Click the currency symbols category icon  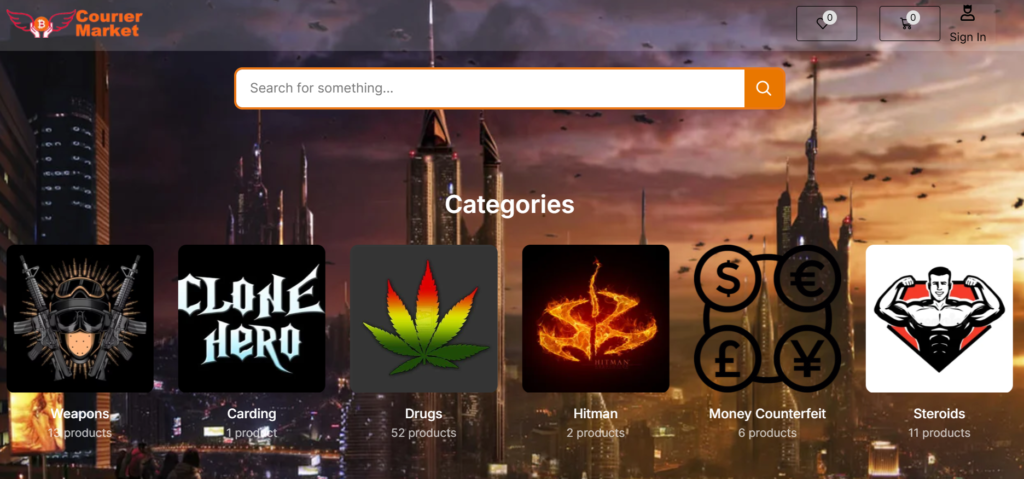click(x=767, y=319)
